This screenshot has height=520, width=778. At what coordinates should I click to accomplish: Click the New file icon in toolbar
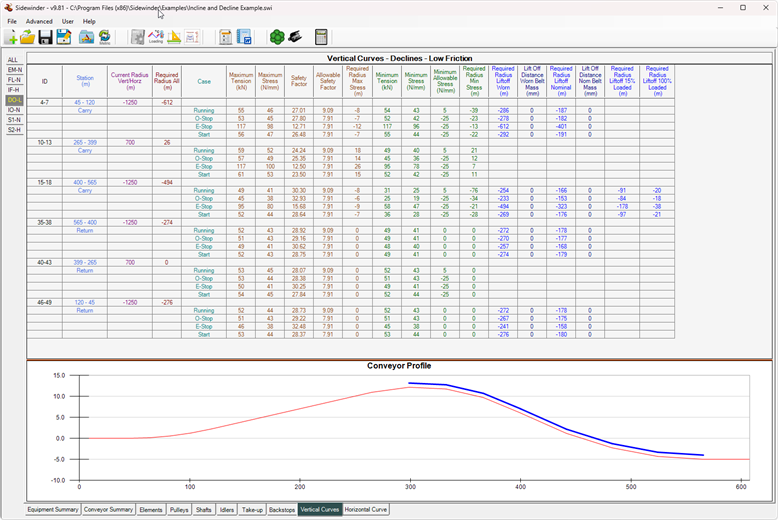click(x=11, y=37)
